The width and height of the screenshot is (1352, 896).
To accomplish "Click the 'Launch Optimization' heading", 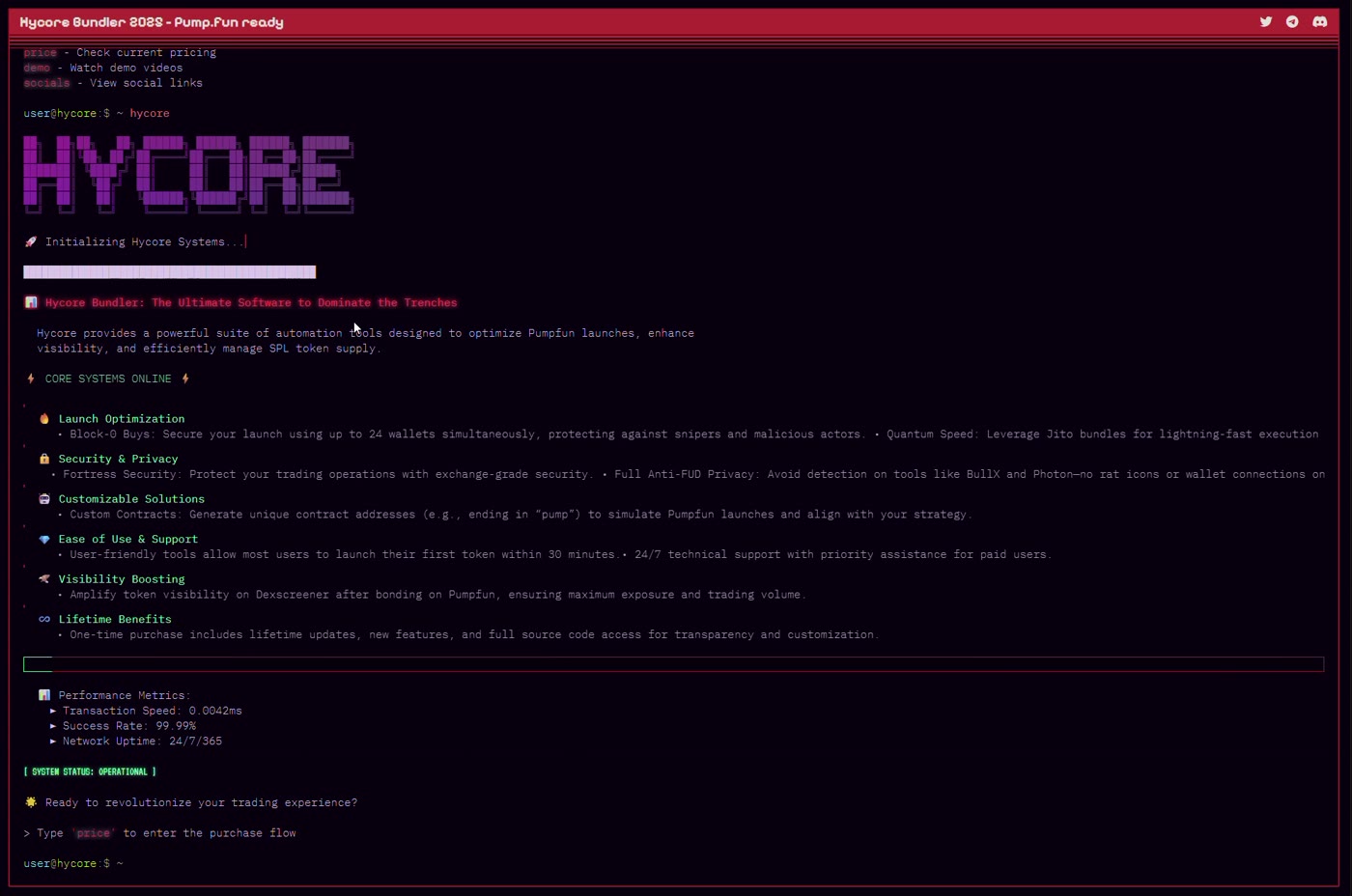I will tap(122, 419).
